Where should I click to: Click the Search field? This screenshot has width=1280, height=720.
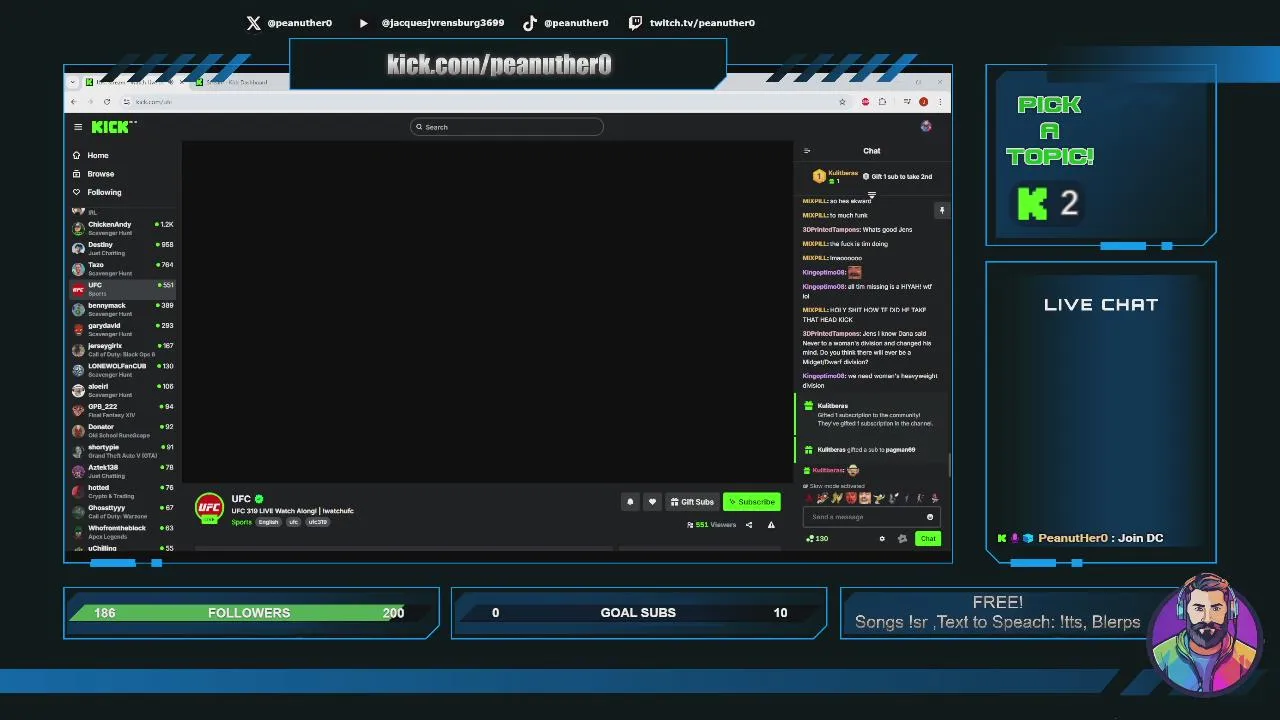506,127
